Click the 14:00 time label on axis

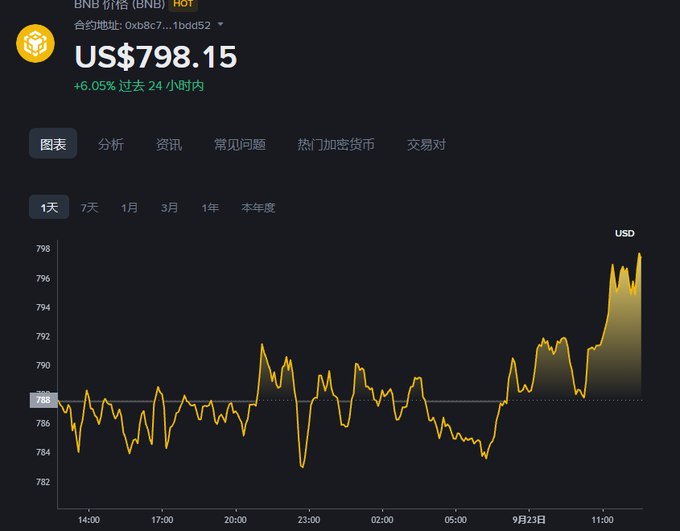89,520
